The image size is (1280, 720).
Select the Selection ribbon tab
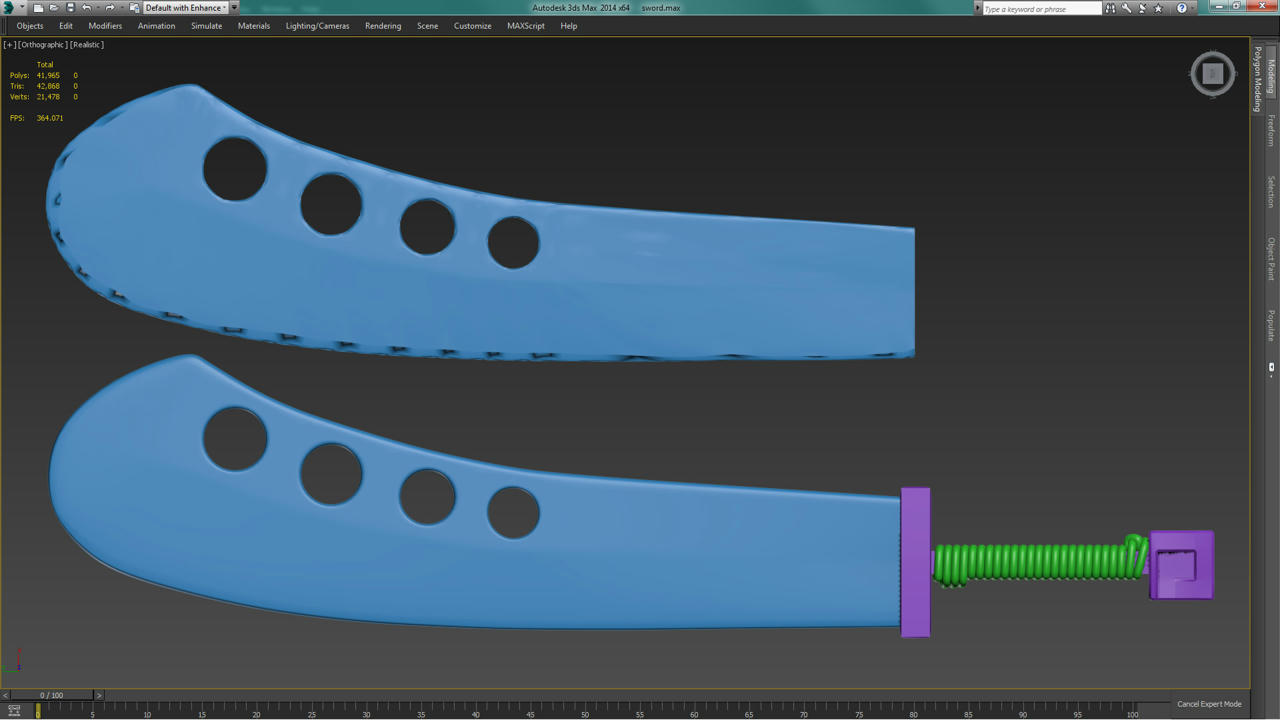coord(1272,192)
